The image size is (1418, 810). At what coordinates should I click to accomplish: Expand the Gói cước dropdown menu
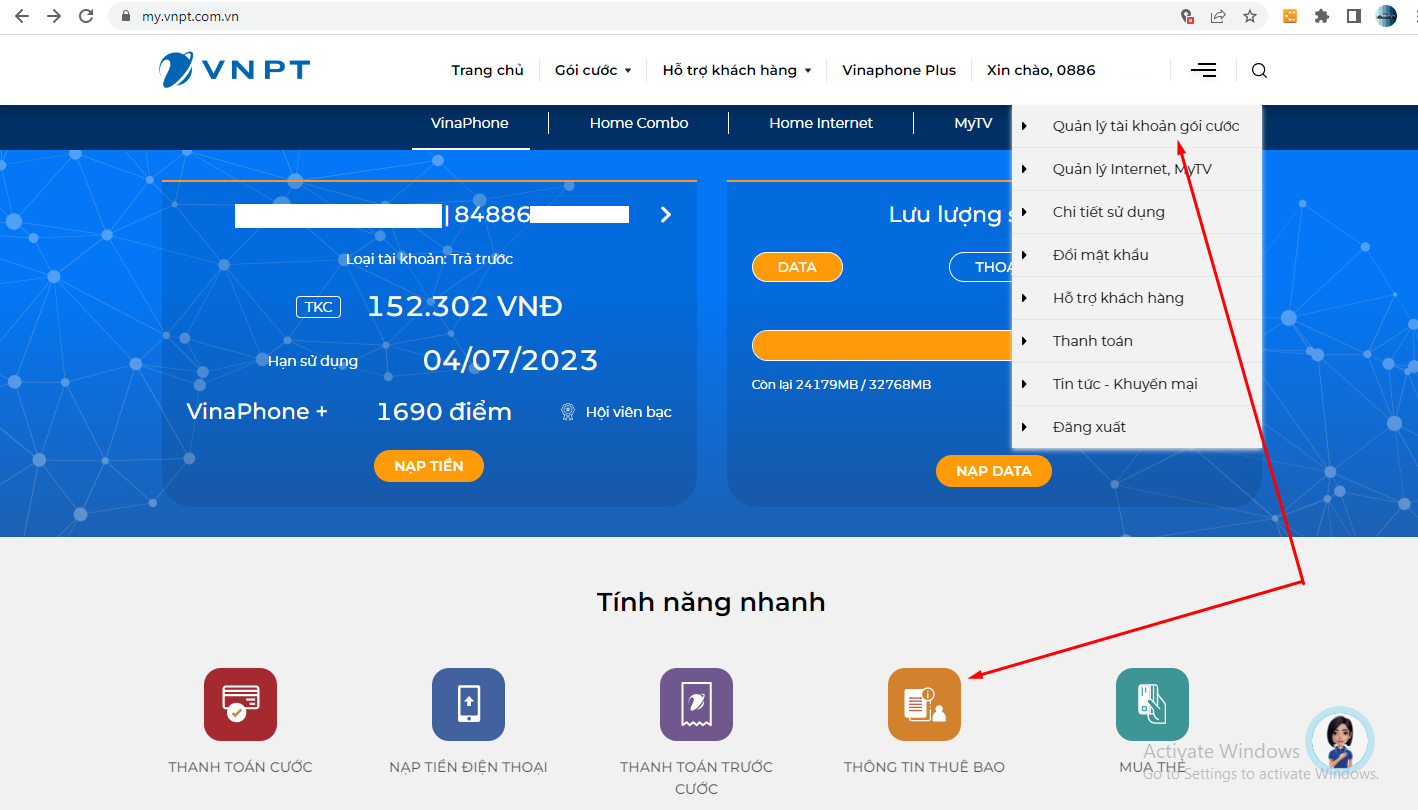pos(593,70)
